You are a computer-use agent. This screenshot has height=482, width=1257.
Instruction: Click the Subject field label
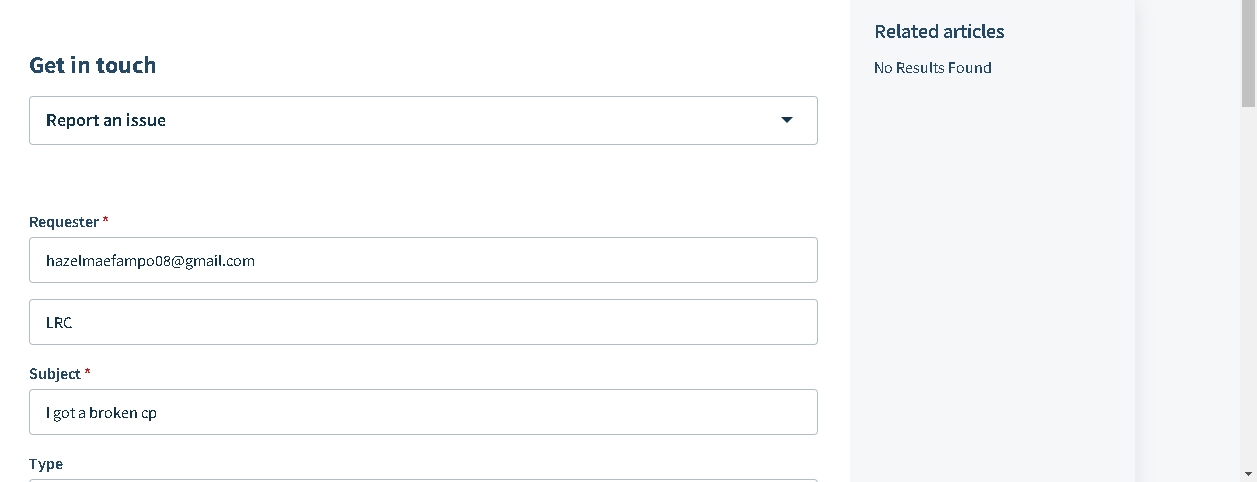point(55,374)
